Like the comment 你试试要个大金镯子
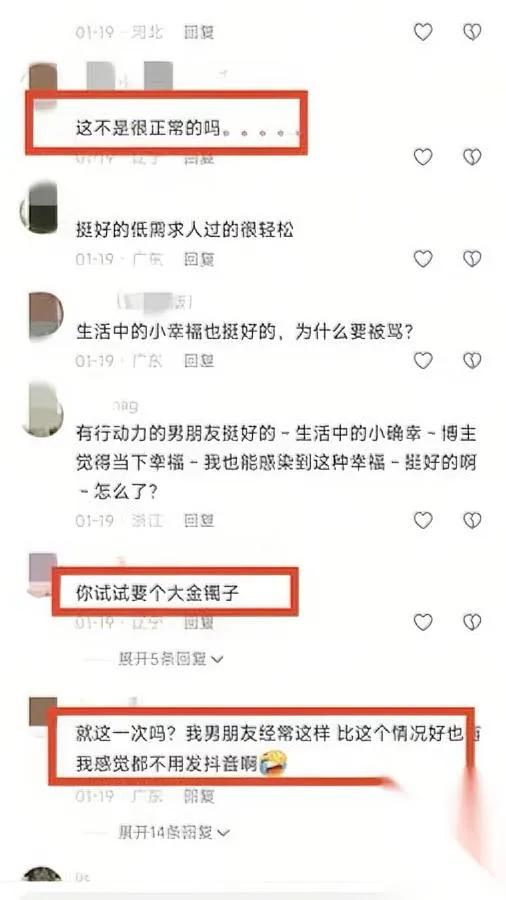 [x=423, y=622]
